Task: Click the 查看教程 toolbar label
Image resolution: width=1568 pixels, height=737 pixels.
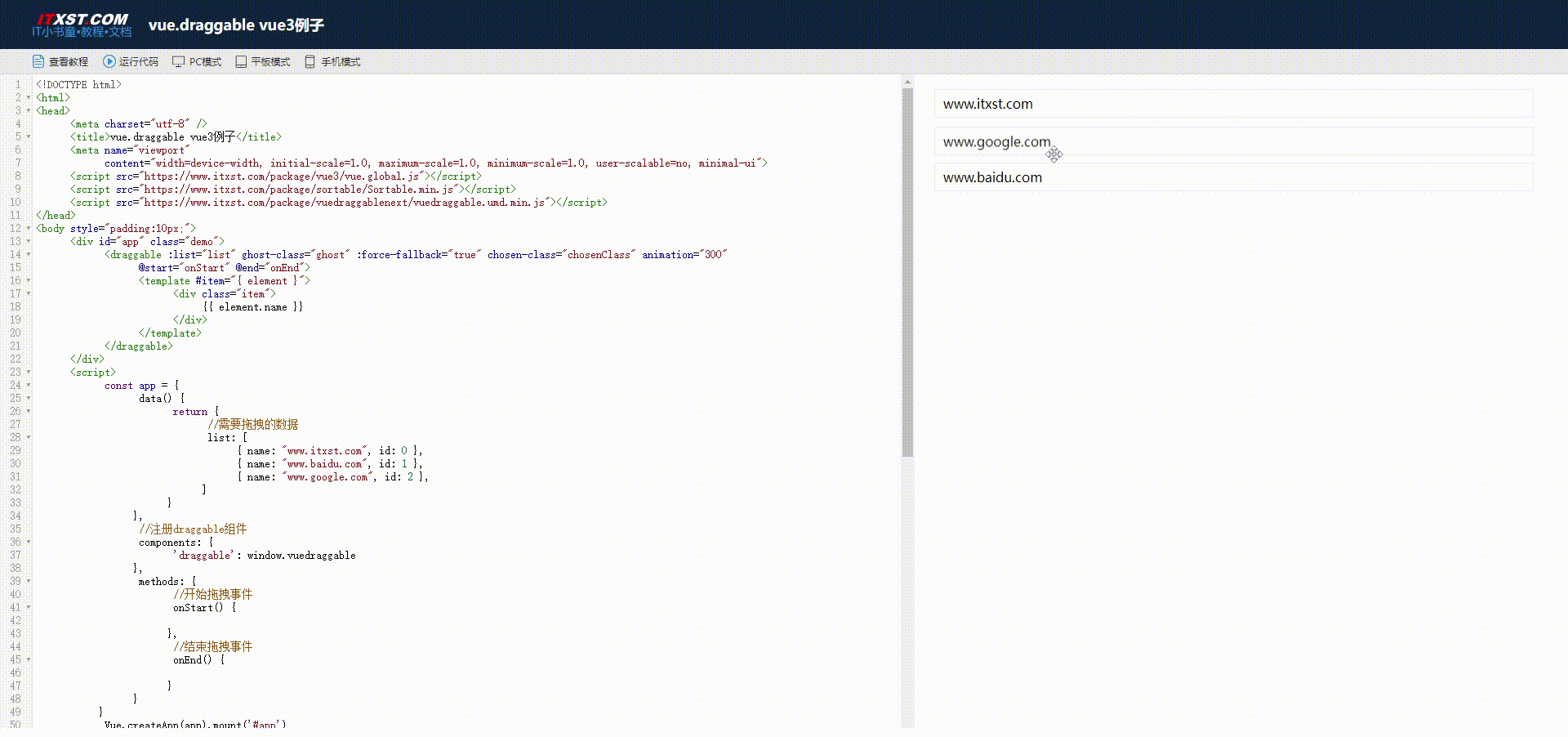Action: click(x=69, y=62)
